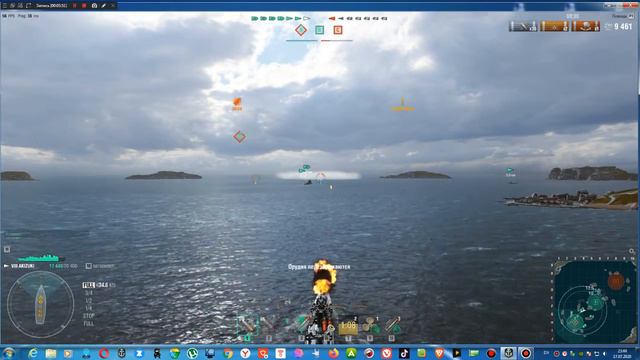The width and height of the screenshot is (640, 360).
Task: Click the orange enemy ship marker
Action: [237, 103]
